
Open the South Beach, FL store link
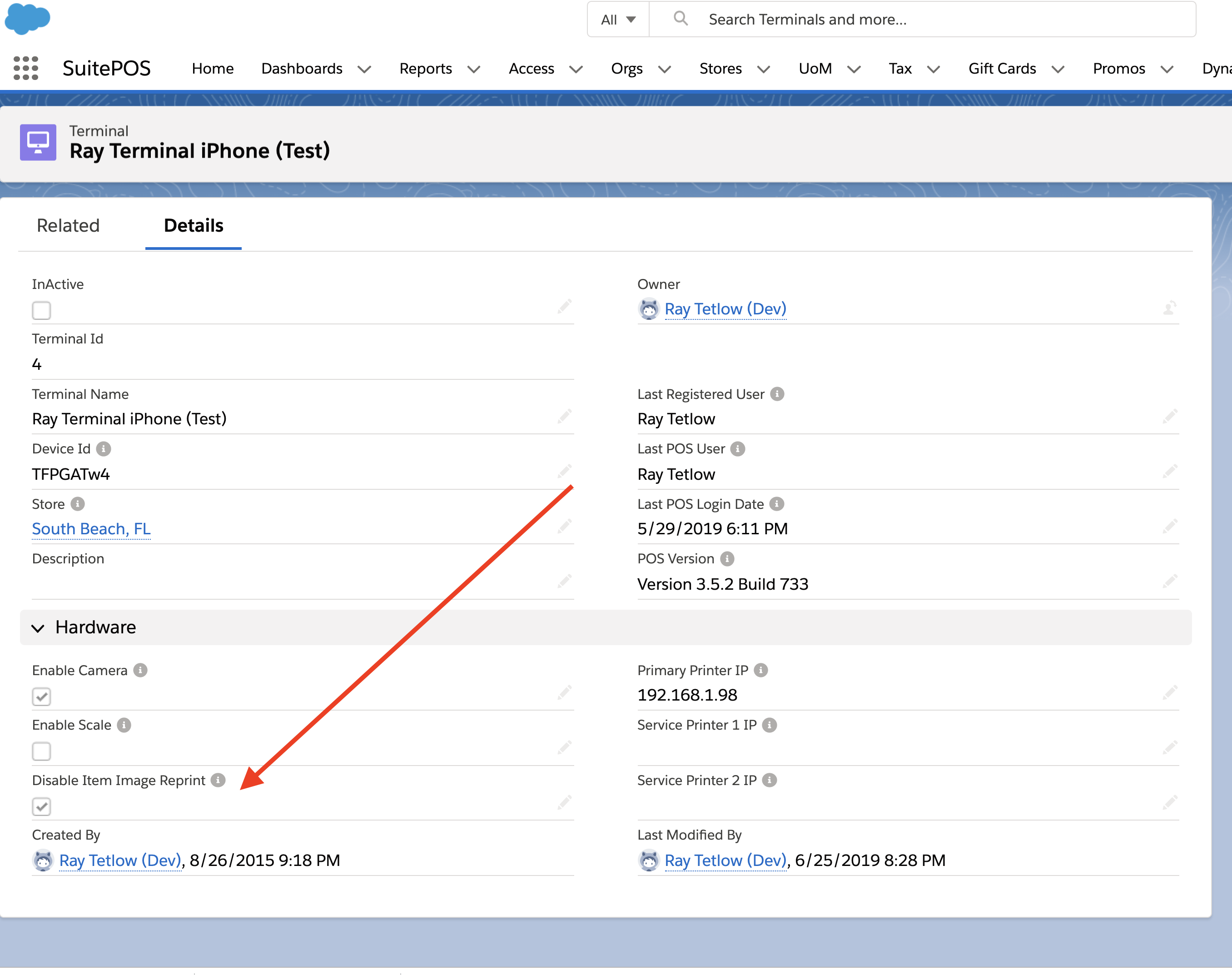91,528
